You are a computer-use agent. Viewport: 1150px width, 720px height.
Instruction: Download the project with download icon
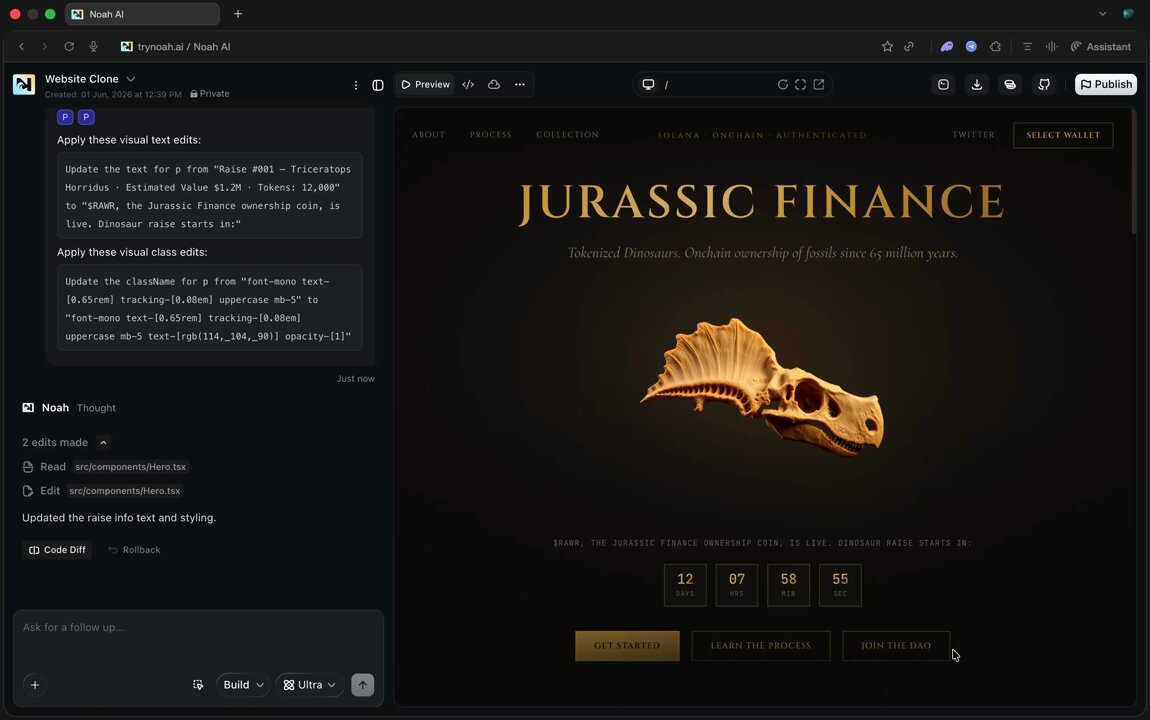tap(977, 84)
